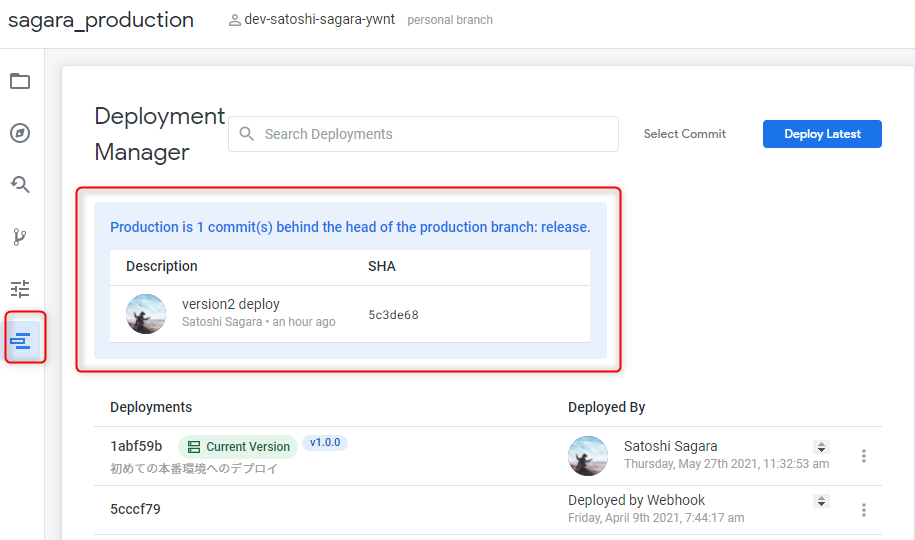Click the Friday, April 9th 2021 timestamp

pos(656,518)
